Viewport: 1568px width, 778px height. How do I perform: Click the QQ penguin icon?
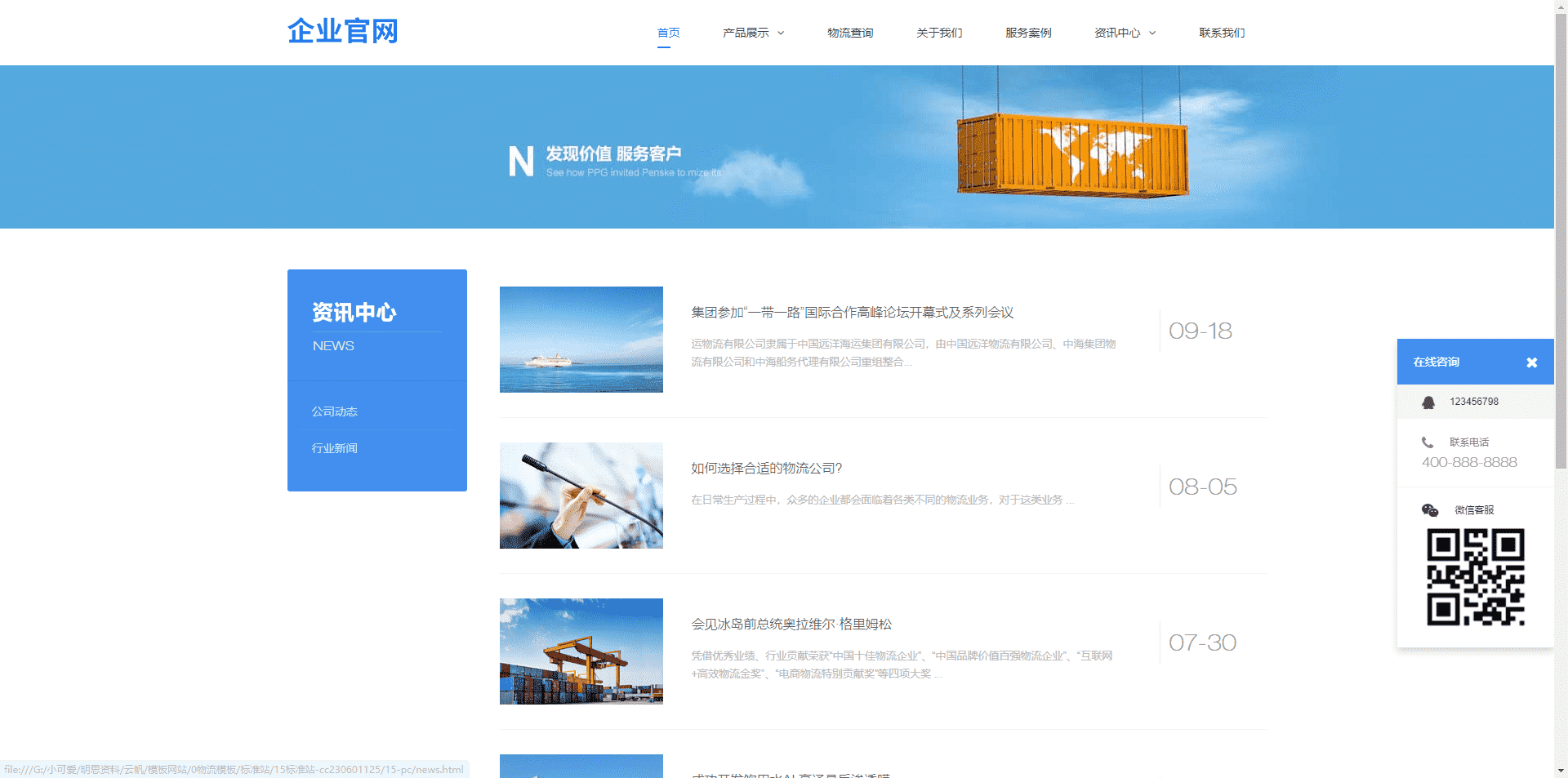point(1428,402)
